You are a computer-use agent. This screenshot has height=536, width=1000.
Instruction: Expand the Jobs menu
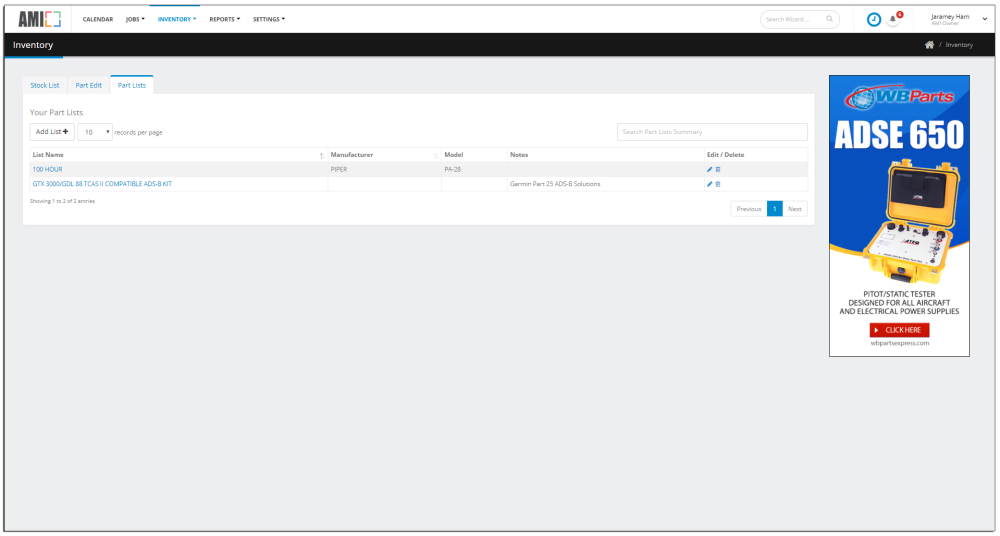[135, 19]
